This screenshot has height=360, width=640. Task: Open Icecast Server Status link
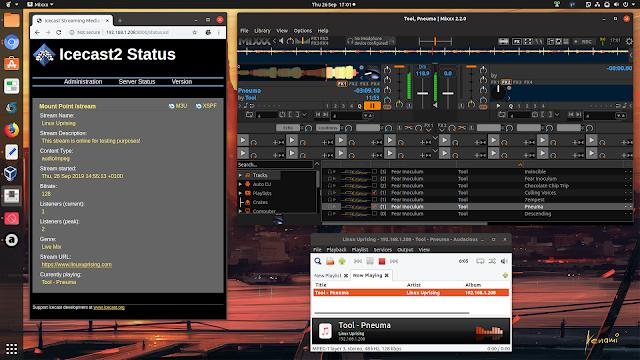pyautogui.click(x=137, y=82)
